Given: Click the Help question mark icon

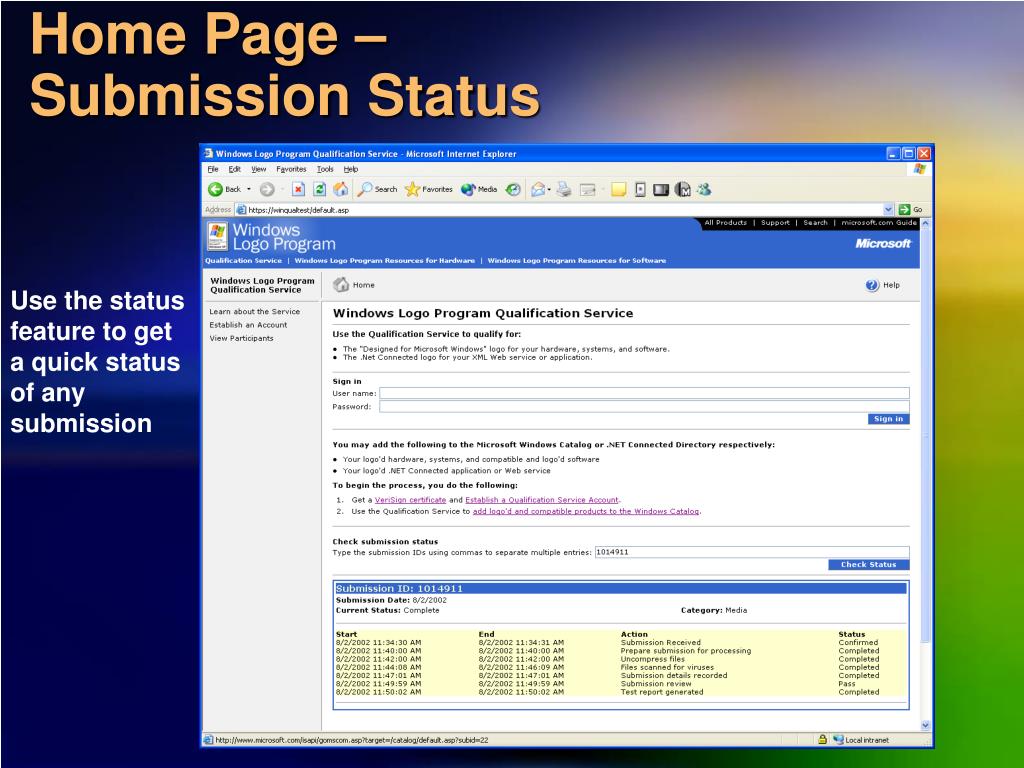Looking at the screenshot, I should pyautogui.click(x=872, y=285).
